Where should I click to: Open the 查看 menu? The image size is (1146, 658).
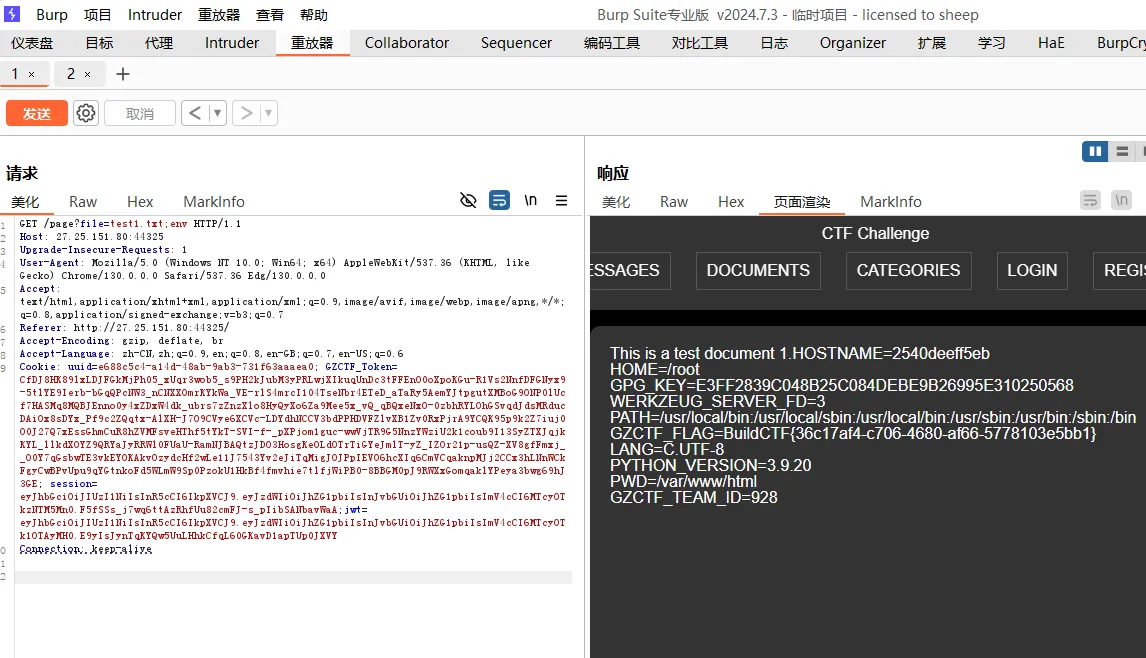click(x=270, y=15)
